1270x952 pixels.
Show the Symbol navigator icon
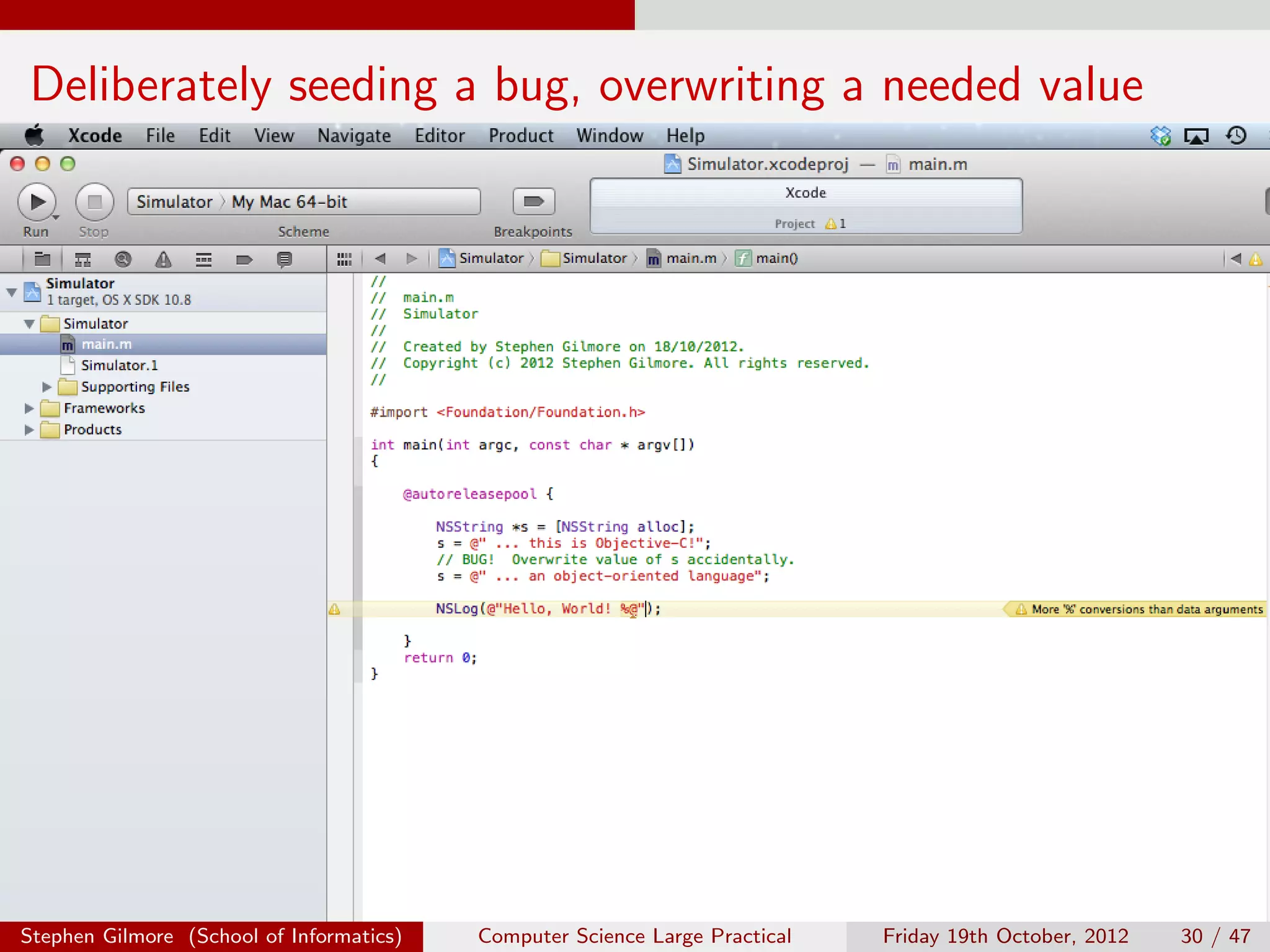click(x=82, y=259)
